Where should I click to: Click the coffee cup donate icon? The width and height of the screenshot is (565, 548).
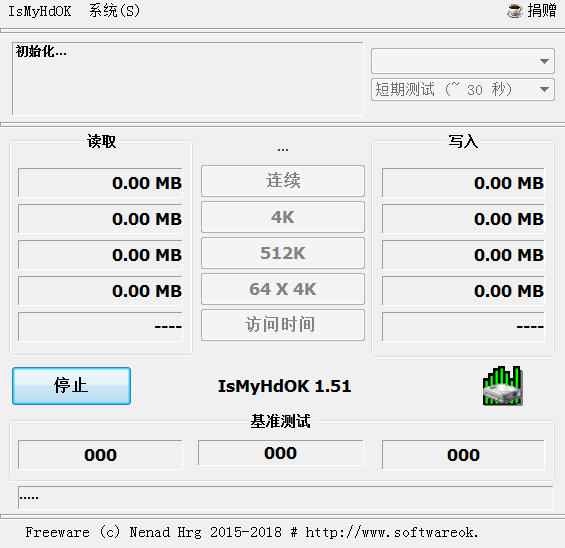(515, 10)
